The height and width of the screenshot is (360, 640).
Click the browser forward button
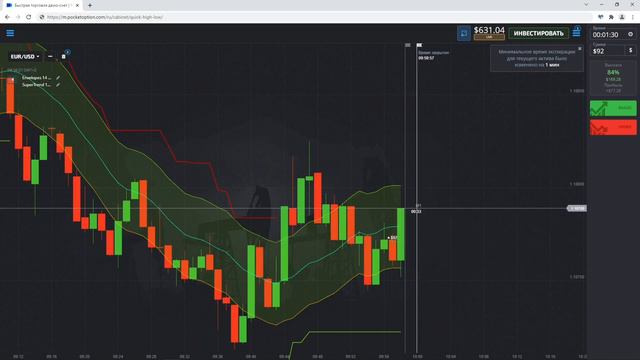click(18, 17)
